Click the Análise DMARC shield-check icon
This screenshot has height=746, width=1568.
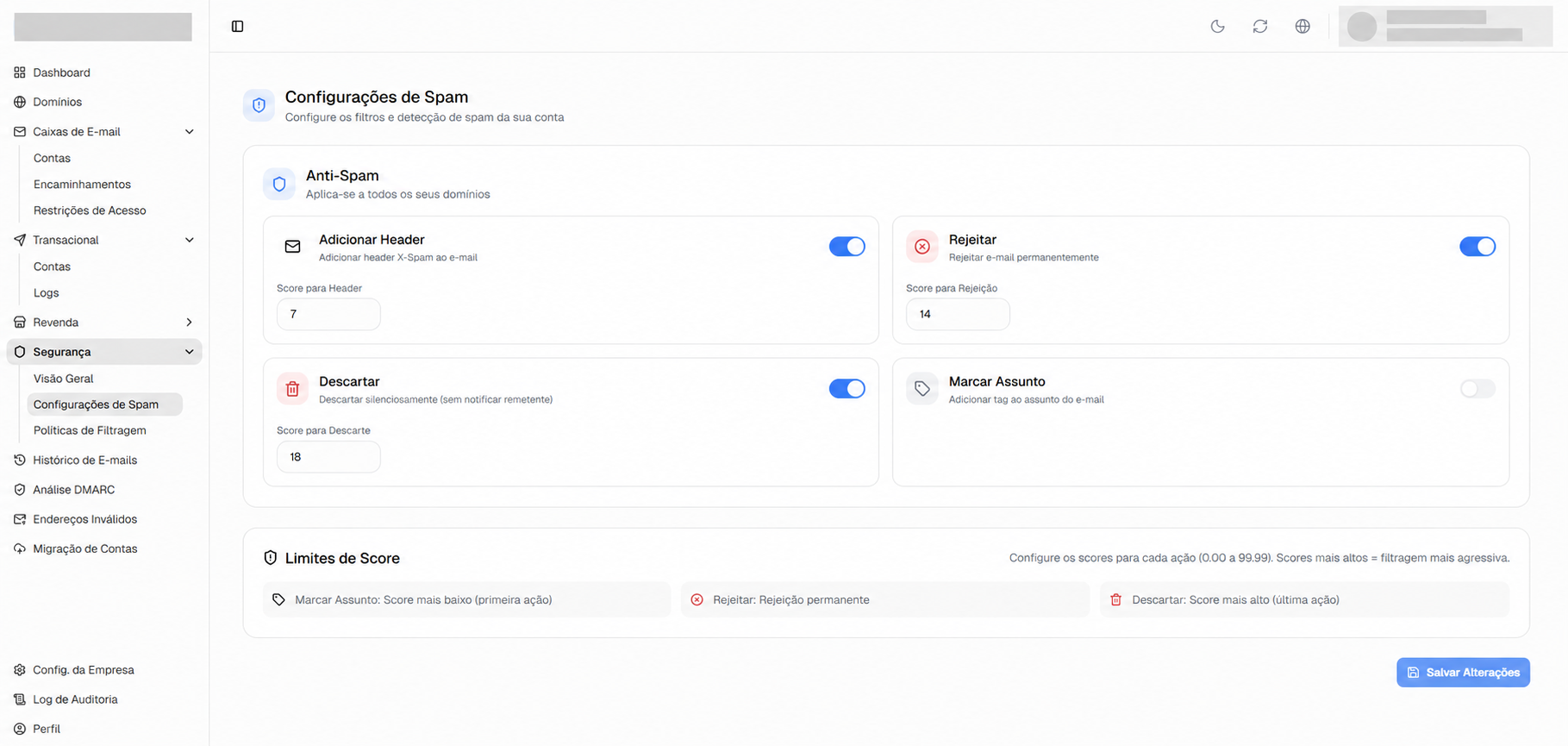coord(20,490)
